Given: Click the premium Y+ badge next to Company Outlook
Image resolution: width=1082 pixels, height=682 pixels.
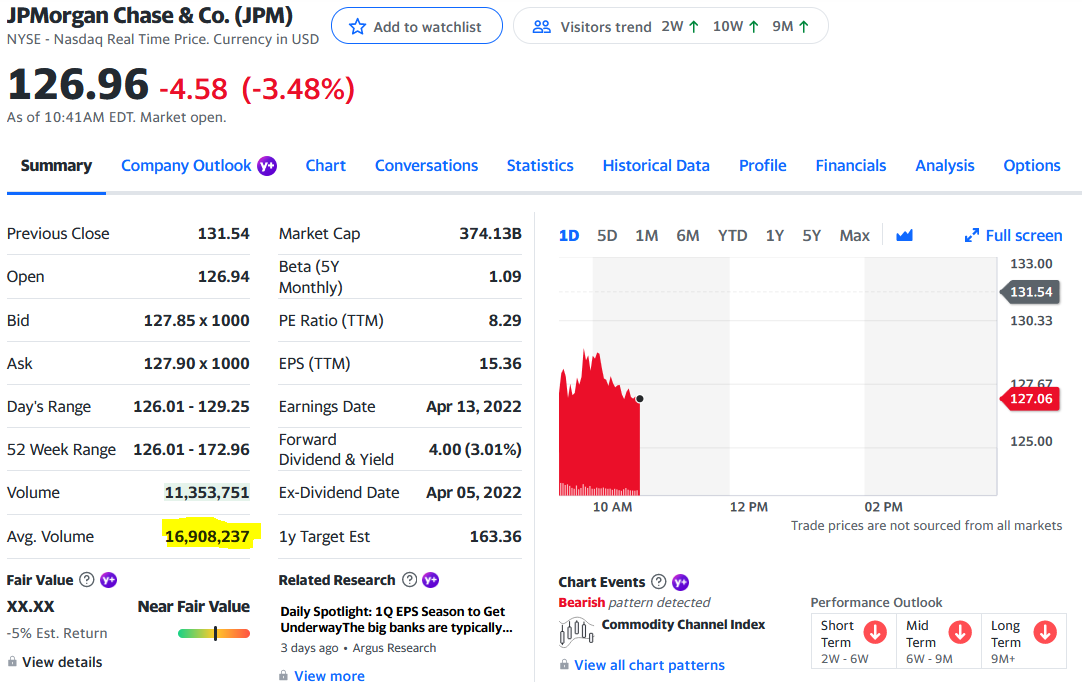Looking at the screenshot, I should point(267,166).
